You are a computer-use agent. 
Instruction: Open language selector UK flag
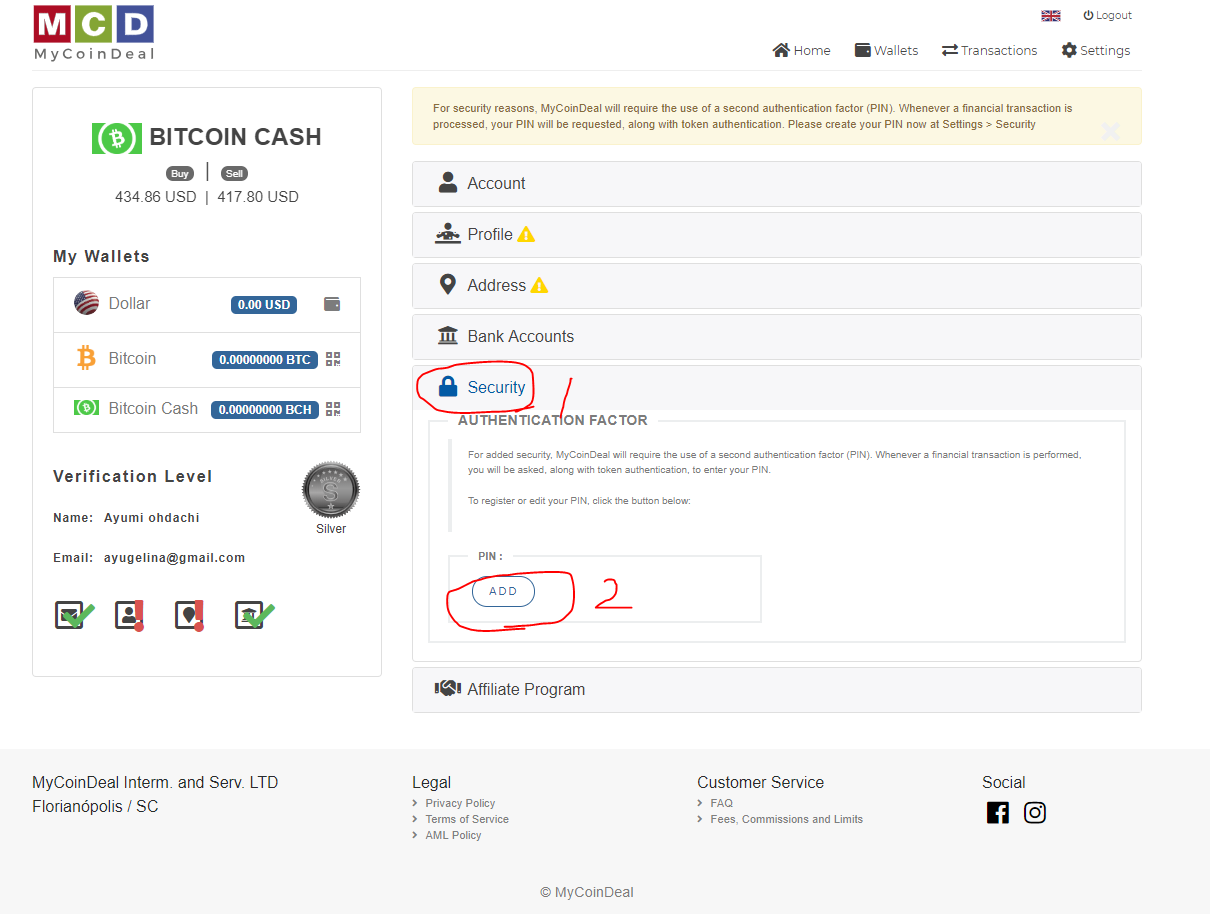pyautogui.click(x=1050, y=15)
